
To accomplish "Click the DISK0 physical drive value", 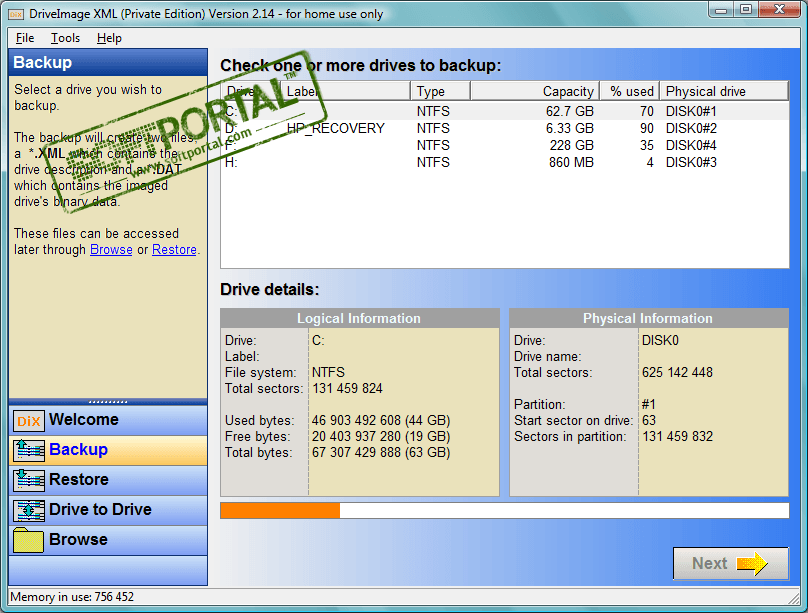I will [660, 340].
